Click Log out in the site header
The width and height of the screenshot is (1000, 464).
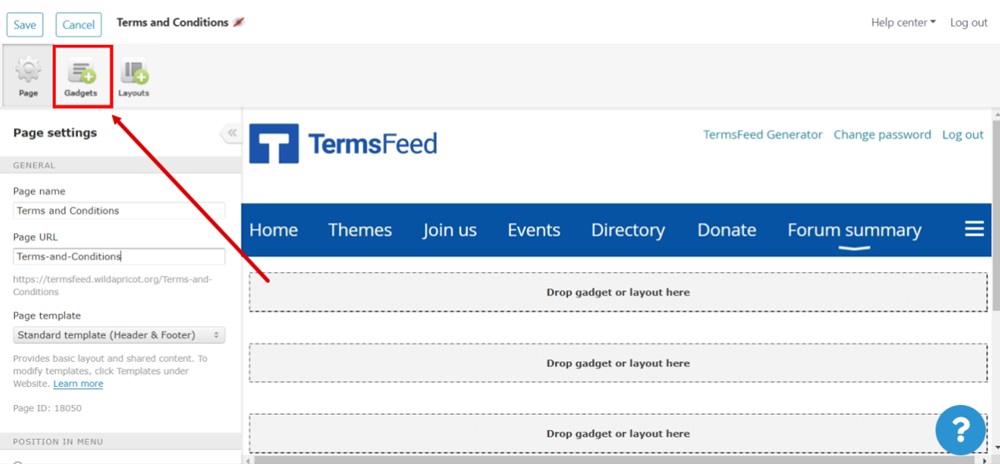click(x=963, y=134)
